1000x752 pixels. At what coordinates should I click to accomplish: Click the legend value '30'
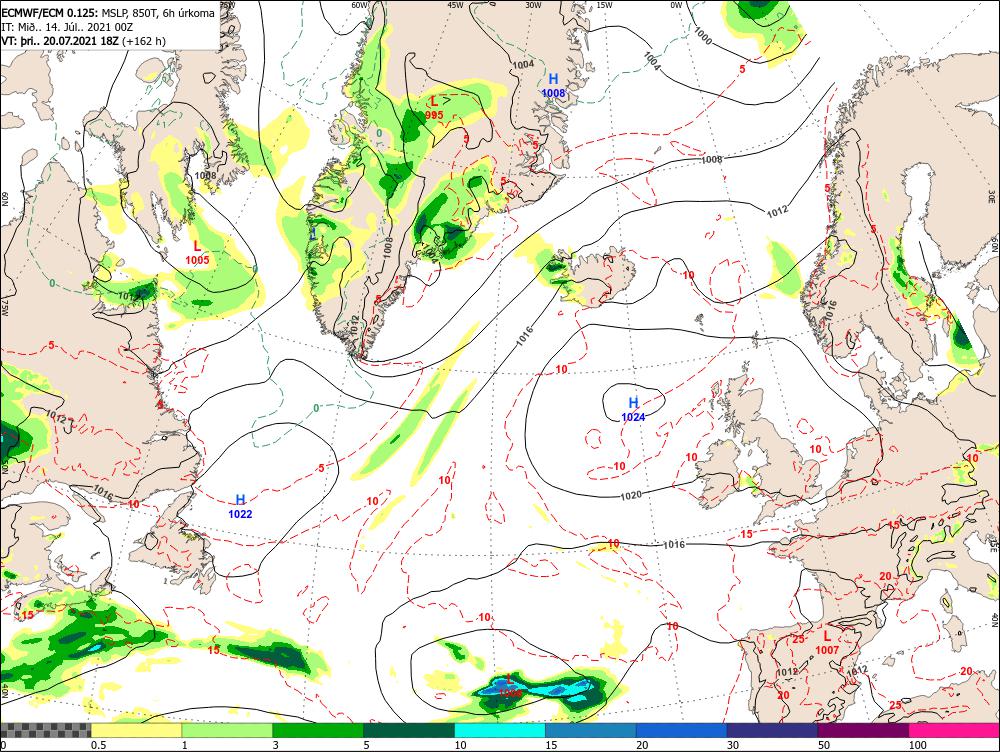click(733, 745)
